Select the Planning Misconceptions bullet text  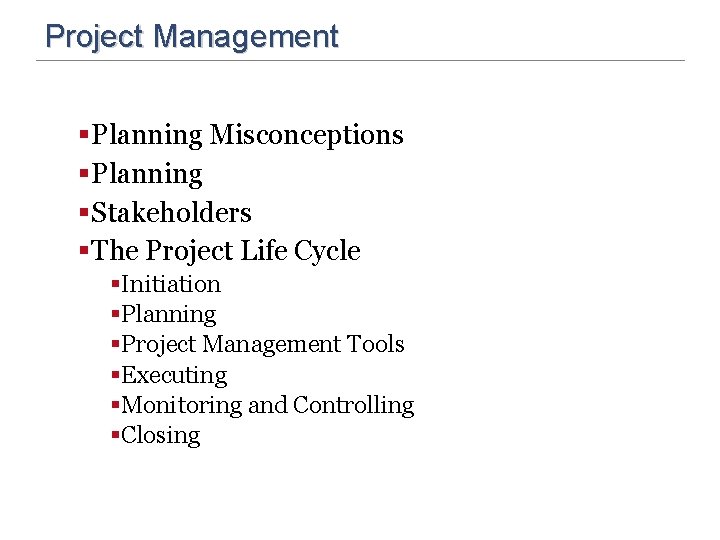(x=247, y=135)
